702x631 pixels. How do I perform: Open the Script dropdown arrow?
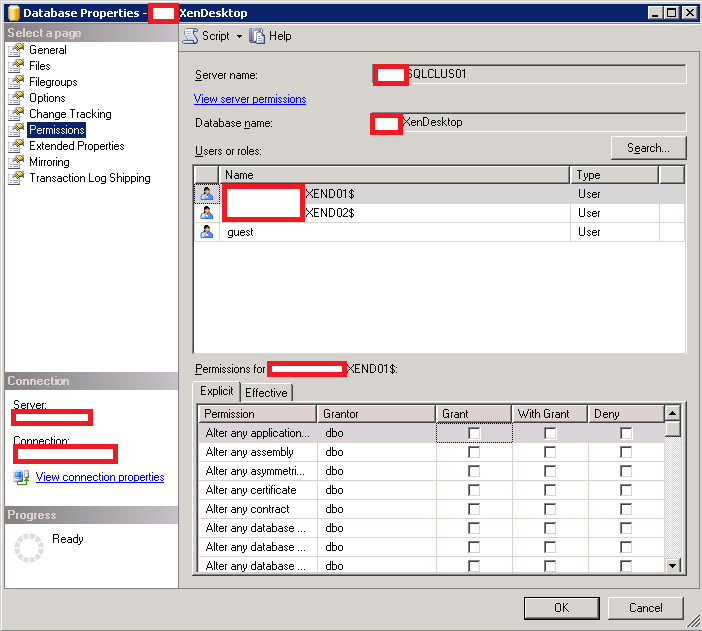[x=240, y=36]
